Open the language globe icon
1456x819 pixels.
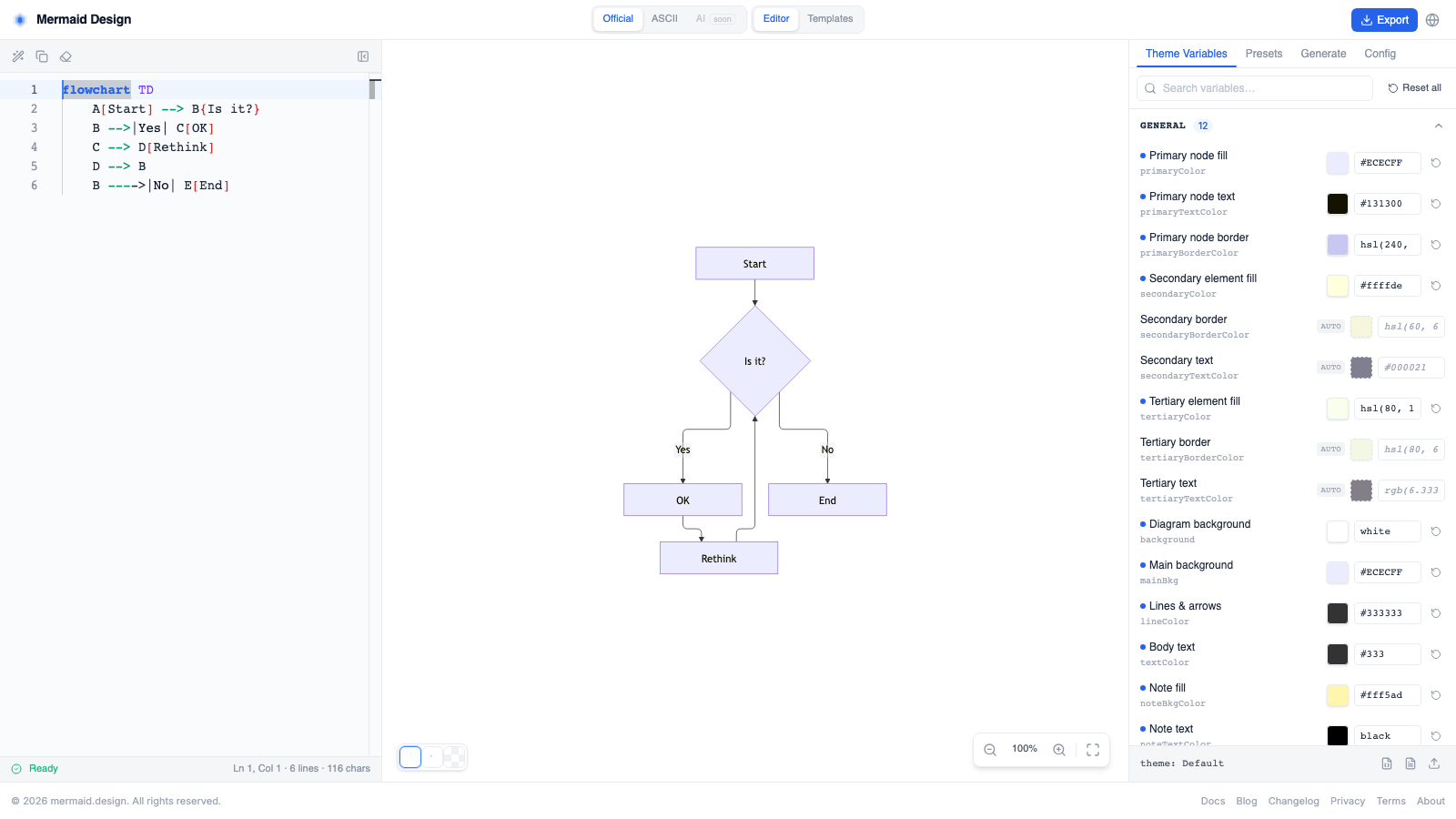coord(1432,20)
